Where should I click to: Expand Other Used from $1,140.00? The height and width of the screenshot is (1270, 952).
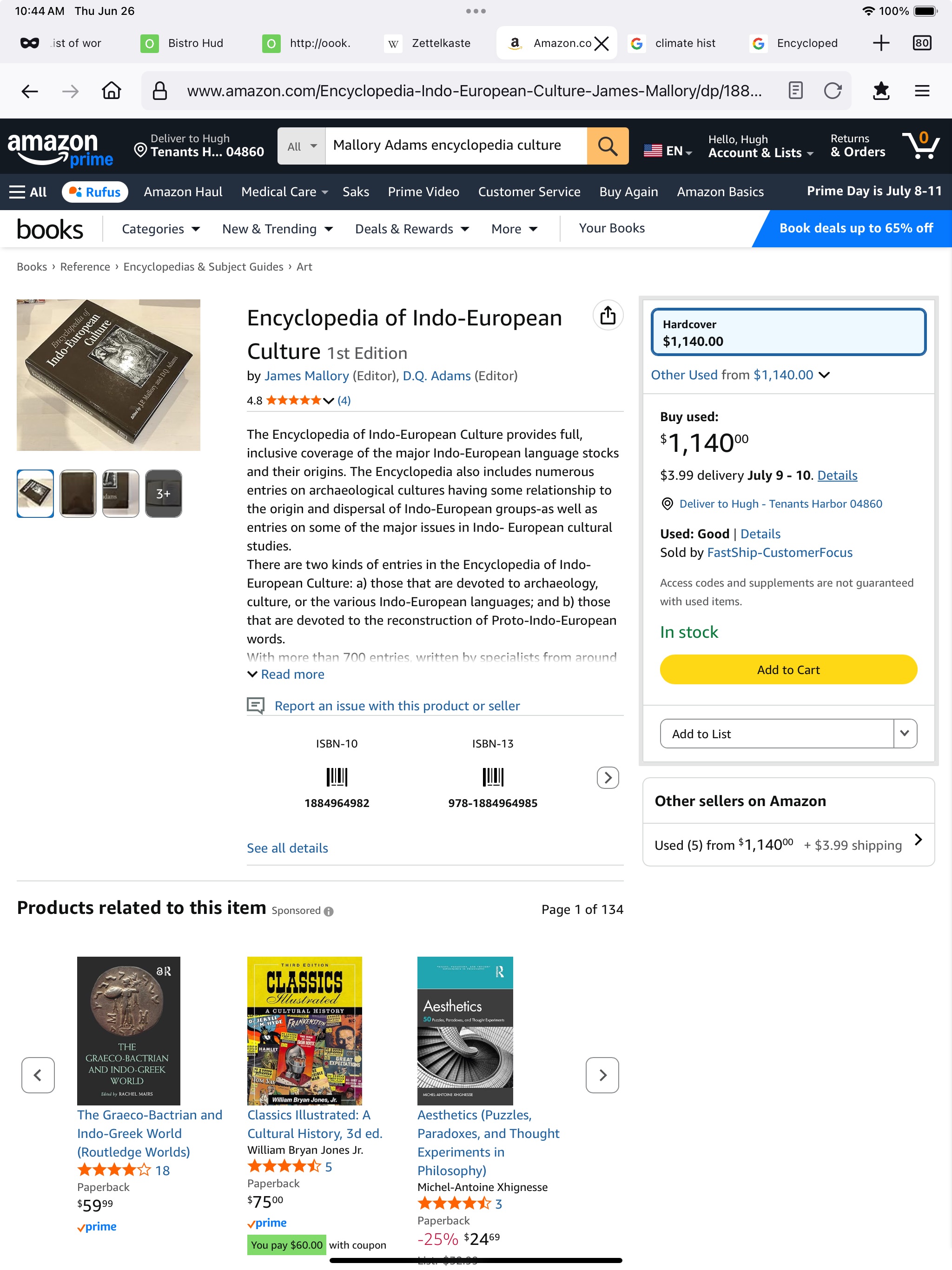click(x=740, y=375)
